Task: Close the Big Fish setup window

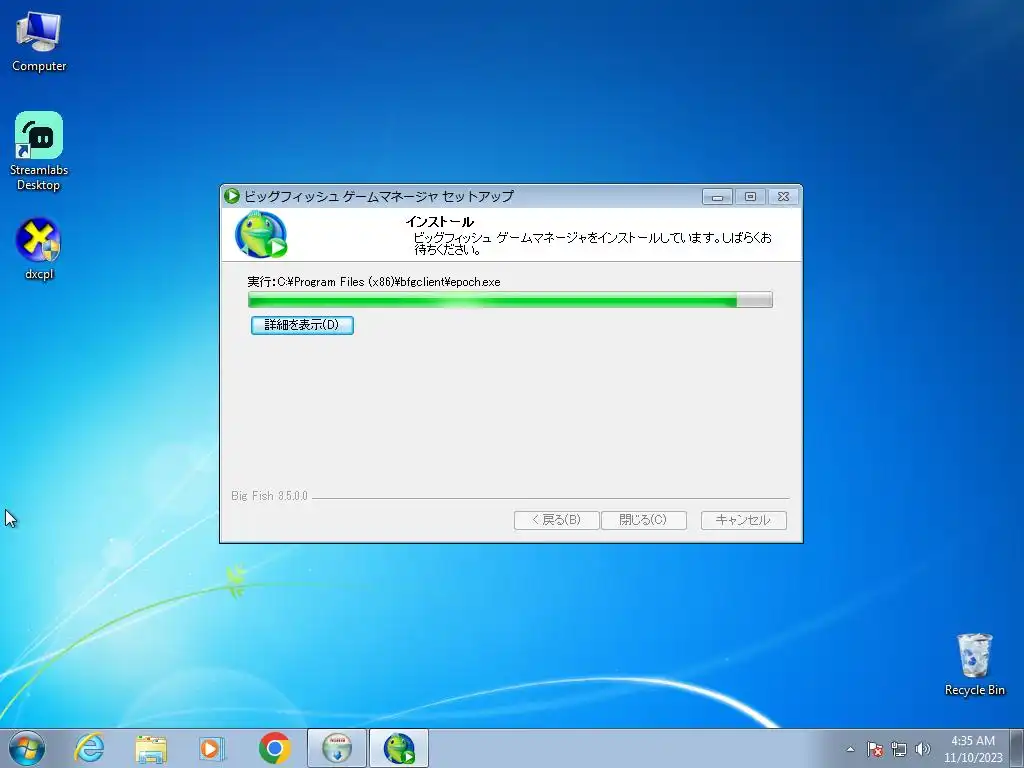Action: tap(783, 196)
